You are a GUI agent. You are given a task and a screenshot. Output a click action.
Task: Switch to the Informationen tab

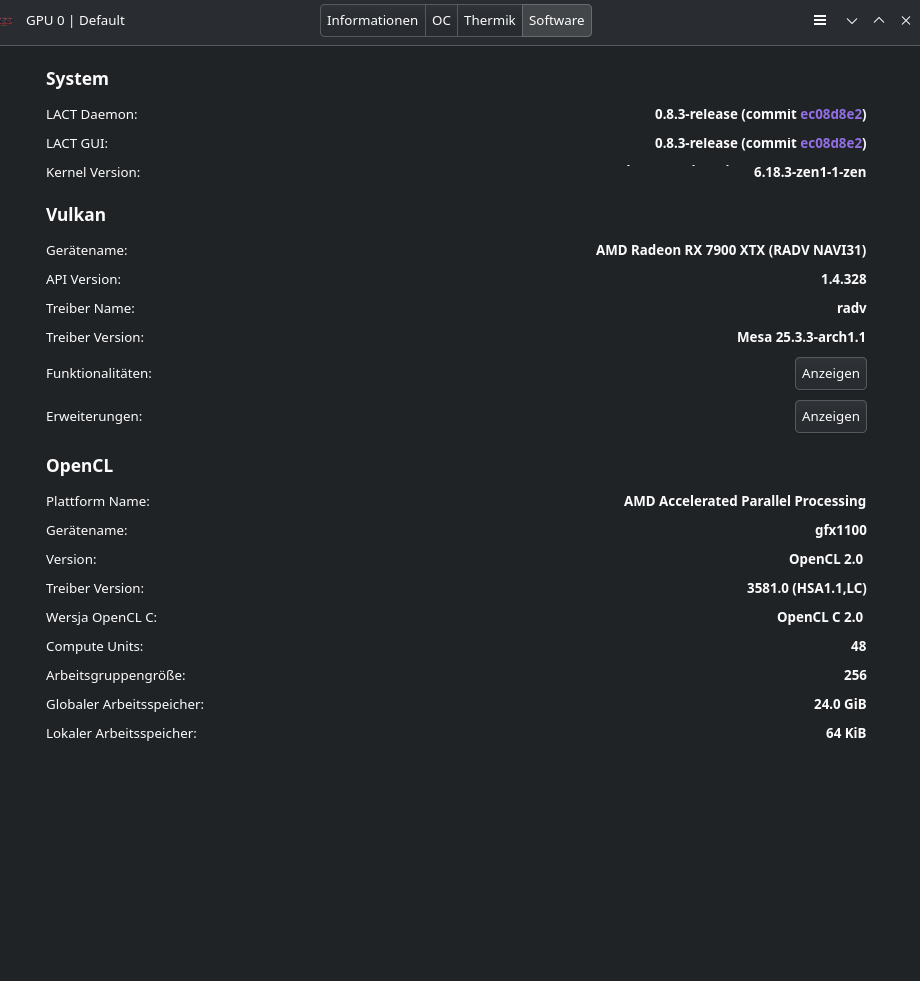[x=372, y=20]
